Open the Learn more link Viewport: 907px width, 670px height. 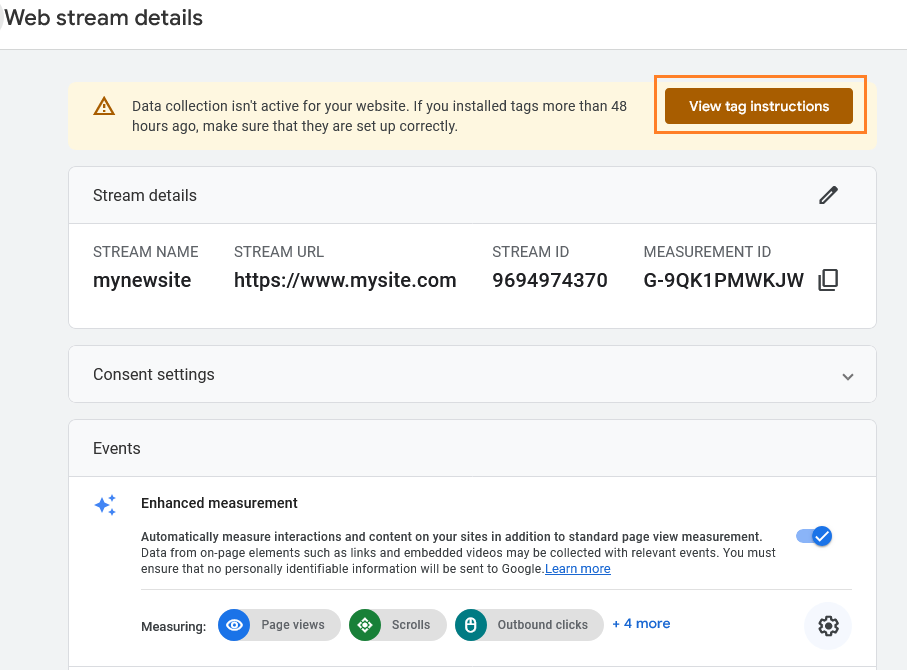click(x=577, y=569)
